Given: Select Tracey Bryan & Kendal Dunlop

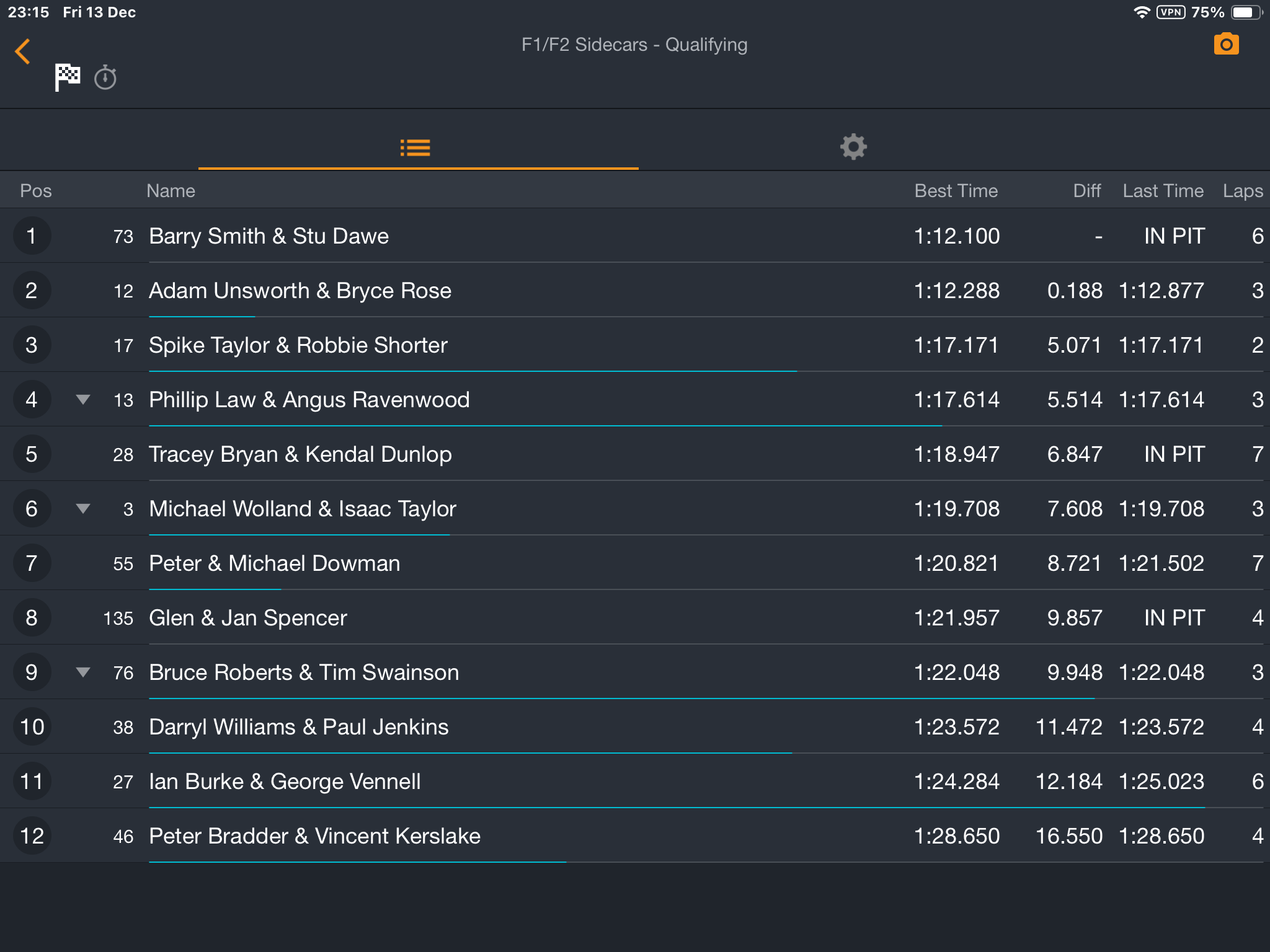Looking at the screenshot, I should (300, 454).
